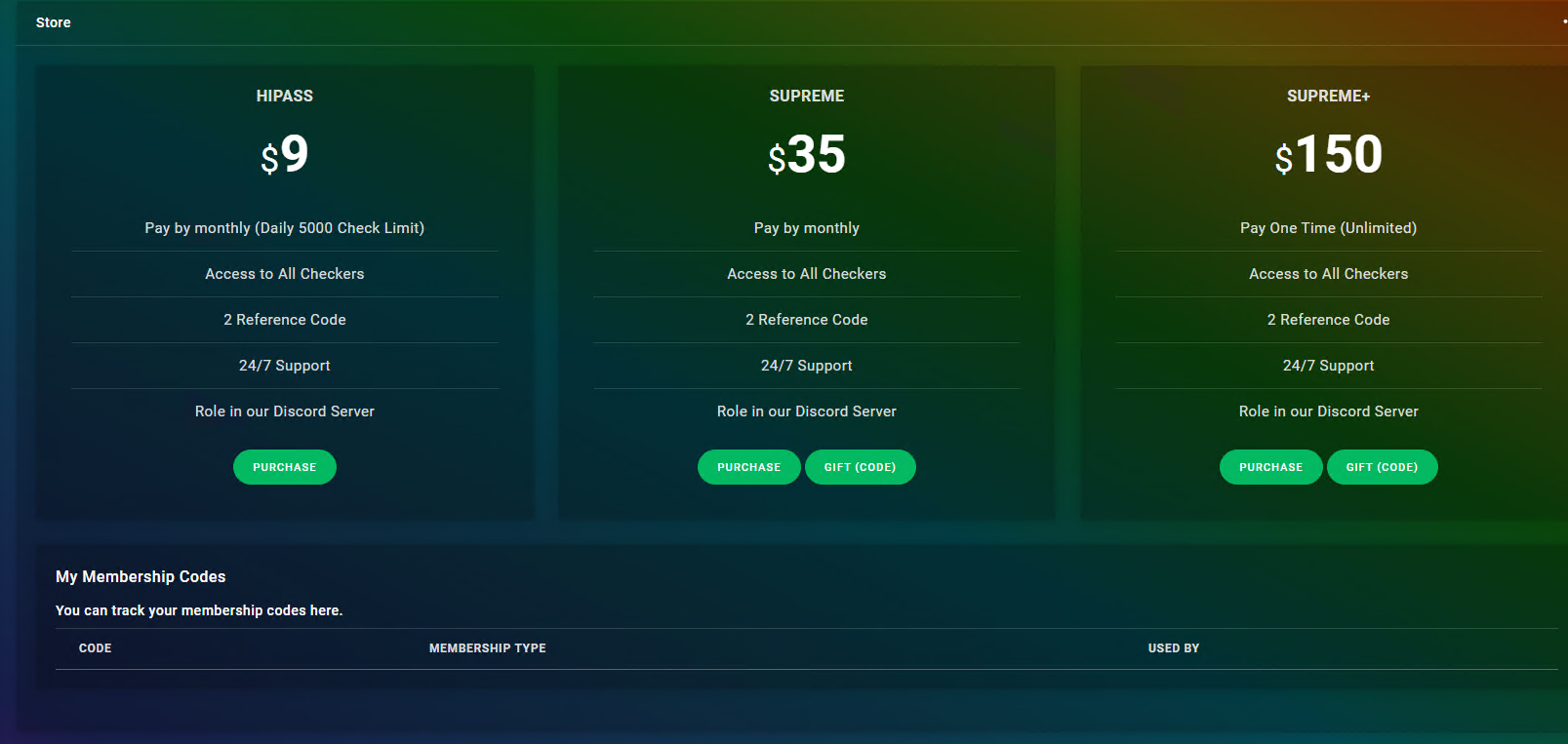The image size is (1568, 744).
Task: Click "Pay One Time (Unlimited)" text
Action: tap(1329, 228)
